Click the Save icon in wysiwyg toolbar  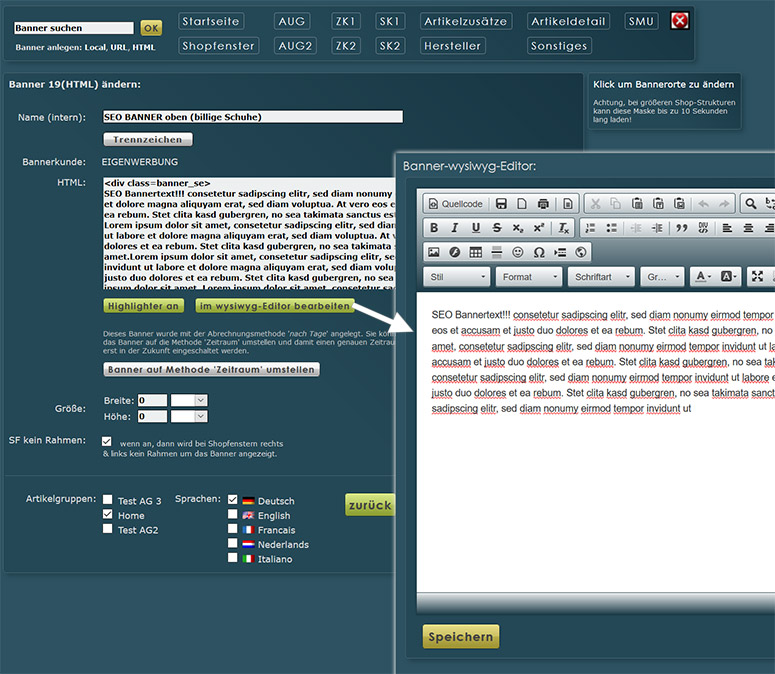(x=501, y=204)
